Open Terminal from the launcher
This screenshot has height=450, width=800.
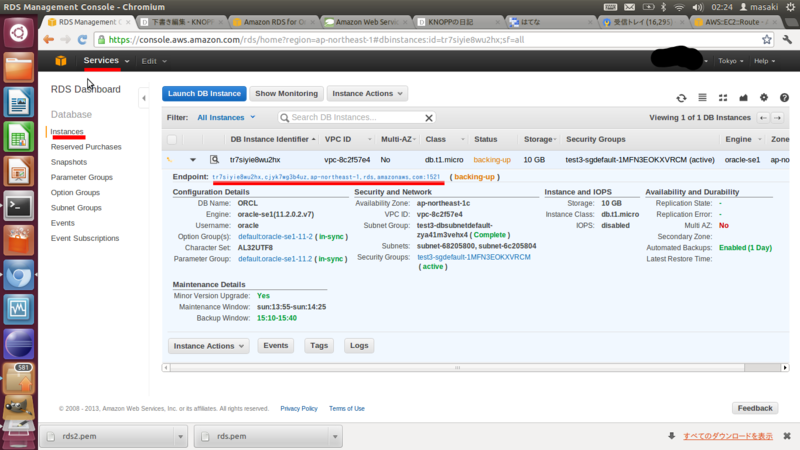[19, 207]
